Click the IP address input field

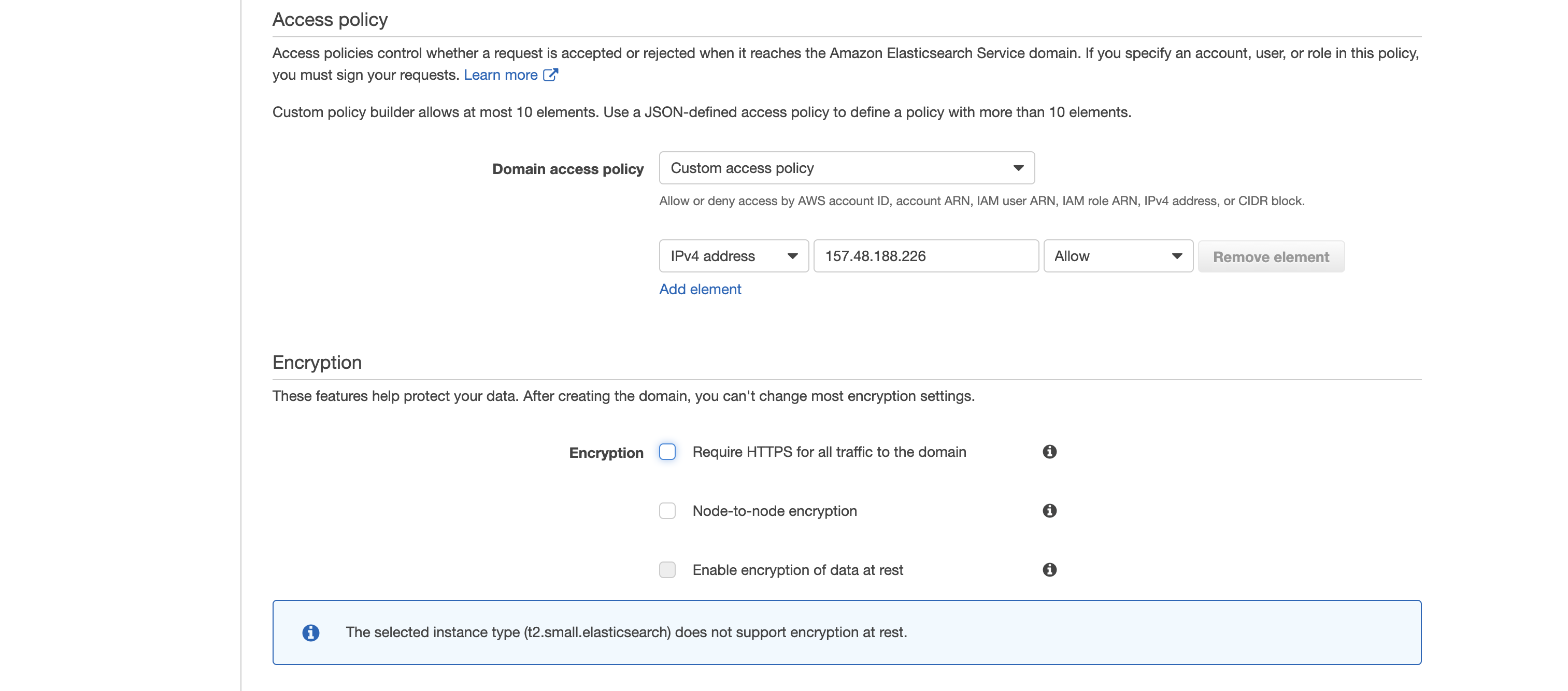pyautogui.click(x=925, y=256)
